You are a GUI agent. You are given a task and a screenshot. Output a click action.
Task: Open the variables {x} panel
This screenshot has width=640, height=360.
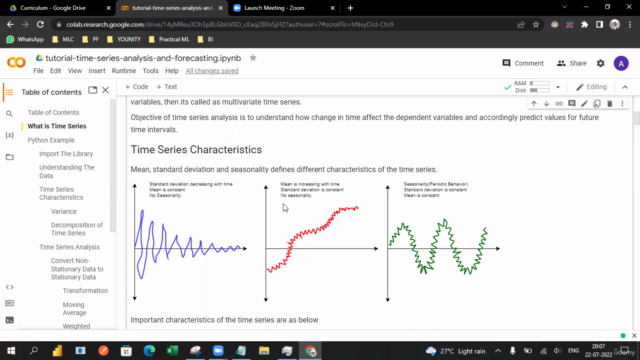[x=9, y=135]
